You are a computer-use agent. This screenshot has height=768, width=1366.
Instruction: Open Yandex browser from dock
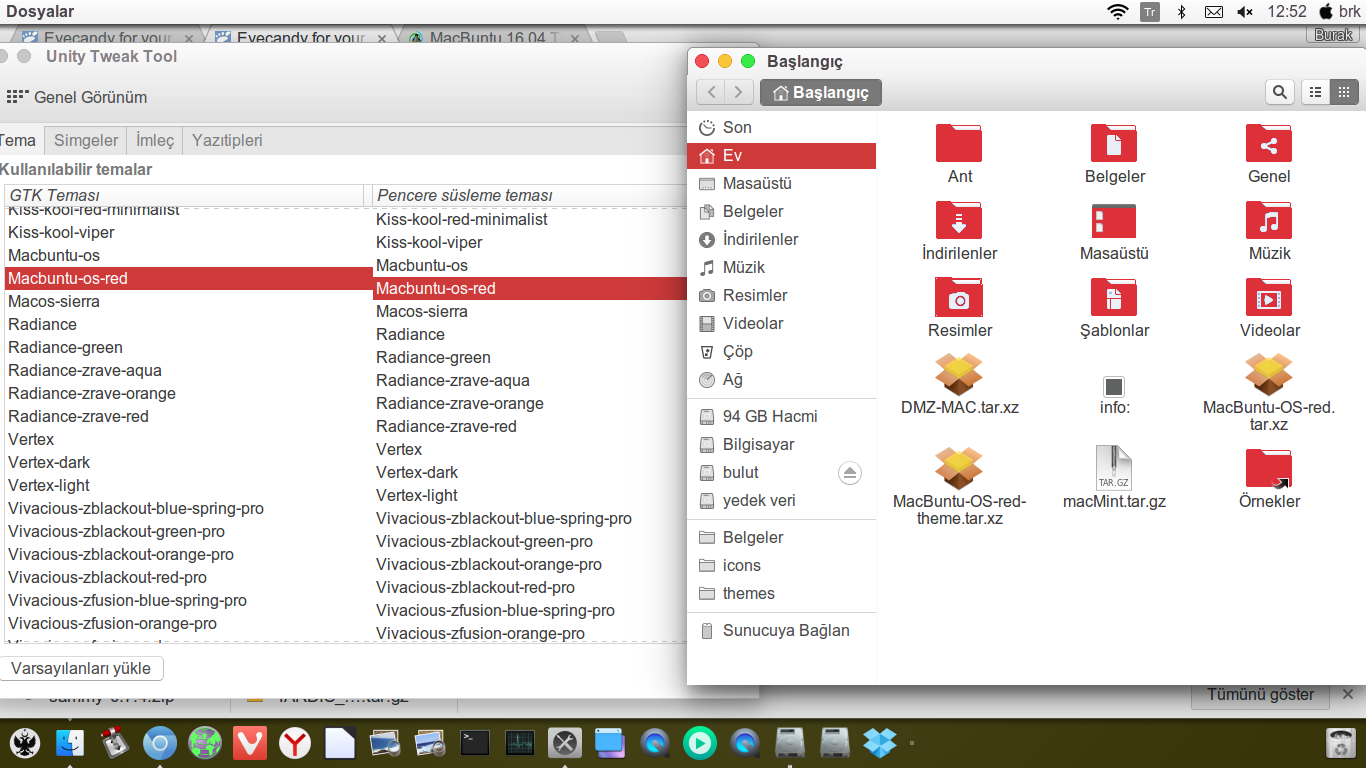(x=295, y=742)
